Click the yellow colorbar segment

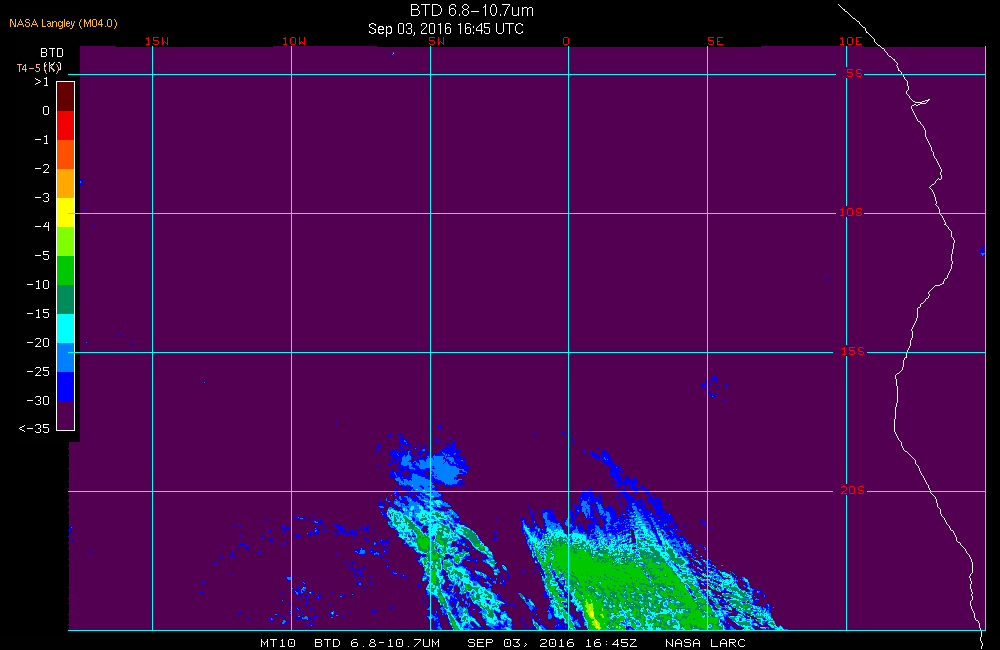[66, 212]
